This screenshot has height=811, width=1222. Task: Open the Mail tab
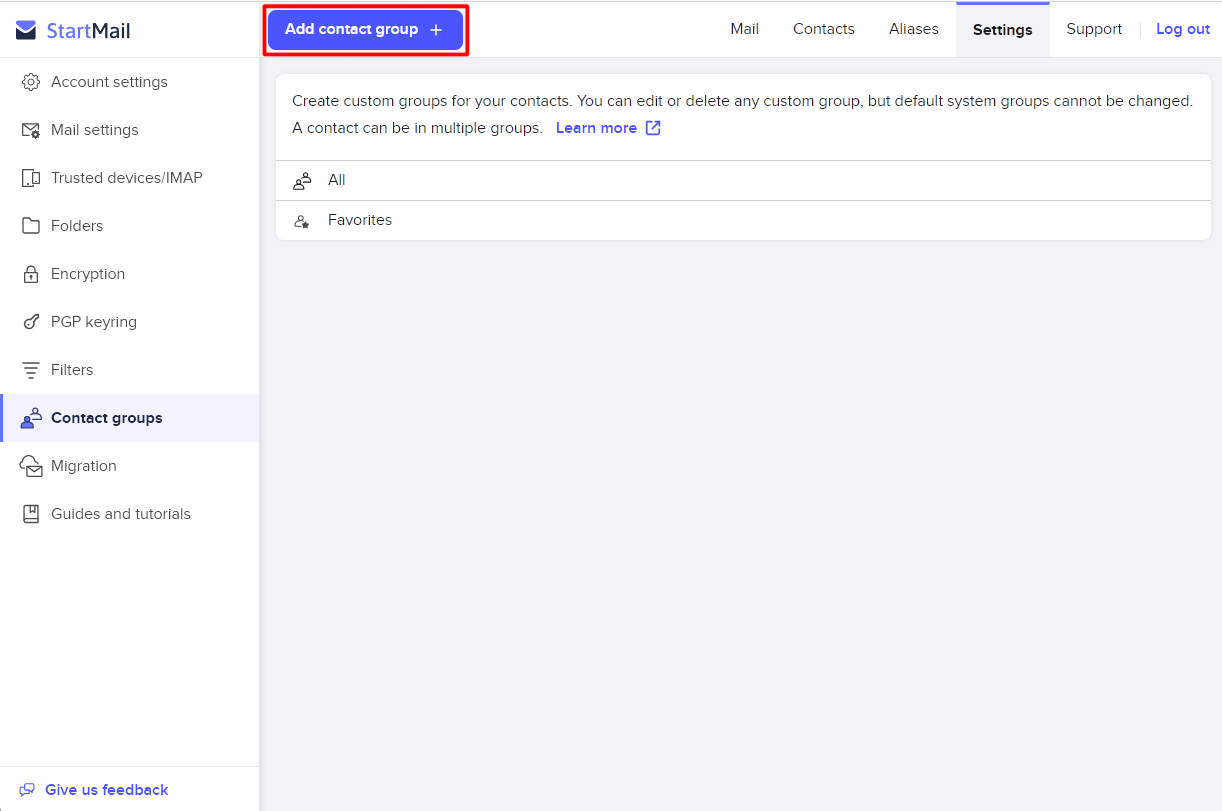tap(745, 29)
